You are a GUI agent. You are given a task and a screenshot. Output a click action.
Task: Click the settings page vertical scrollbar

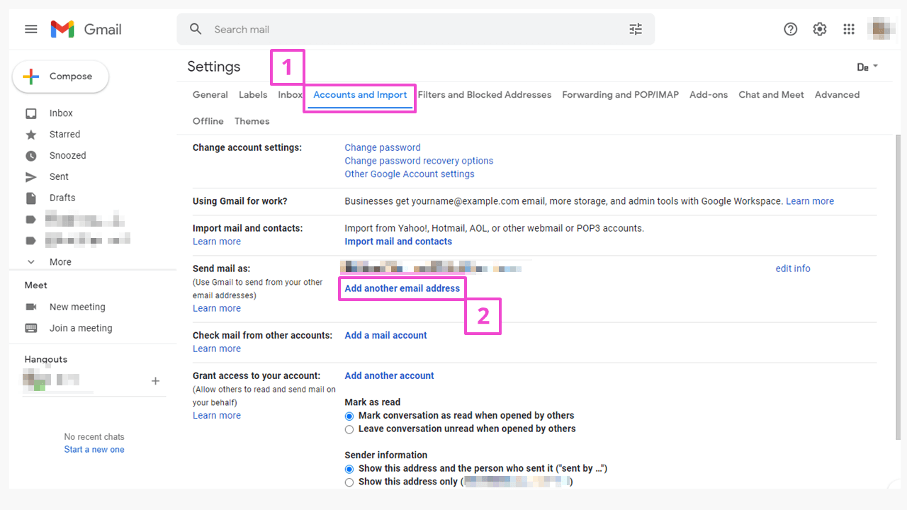pos(898,287)
